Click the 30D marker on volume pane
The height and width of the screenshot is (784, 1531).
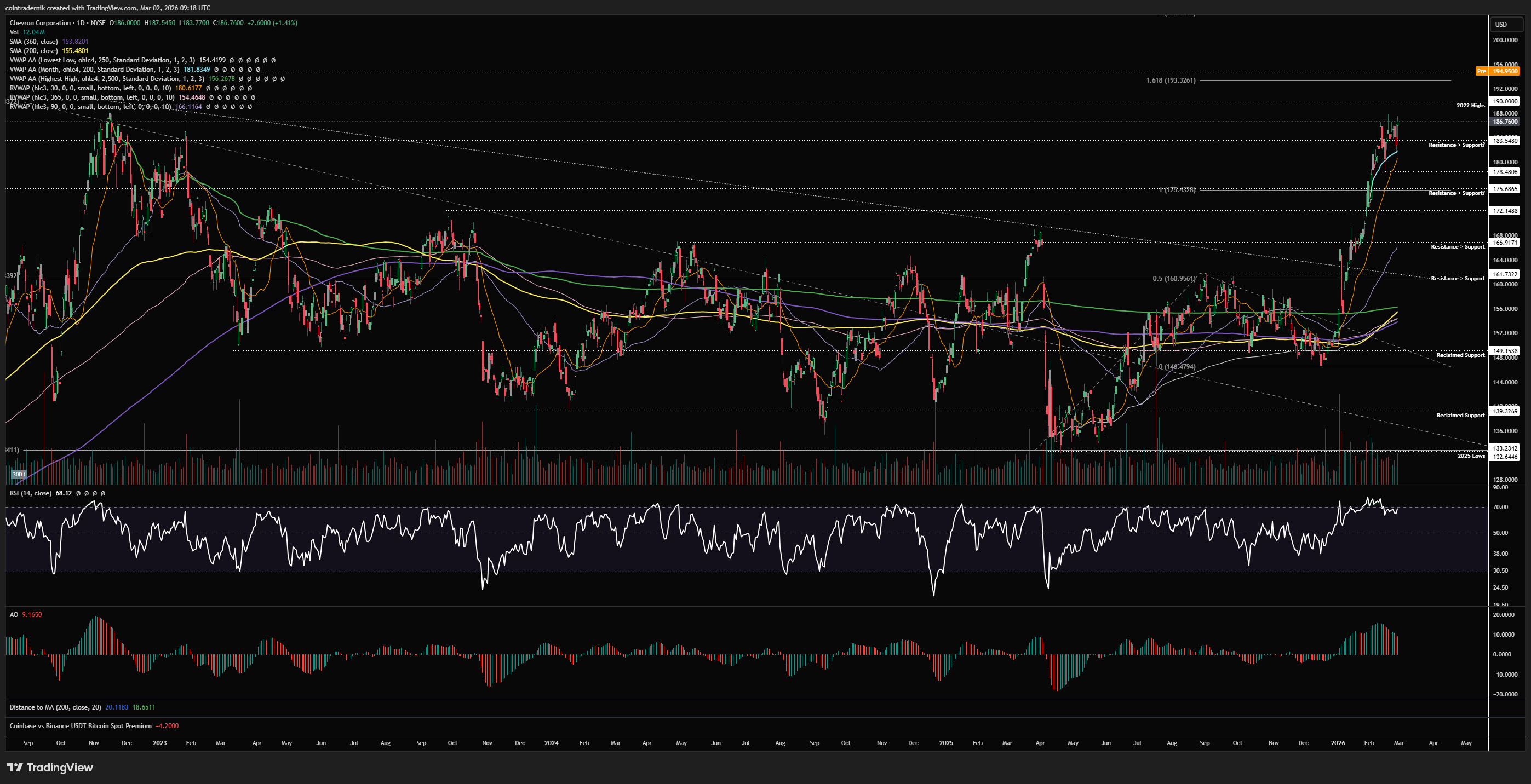tap(18, 474)
